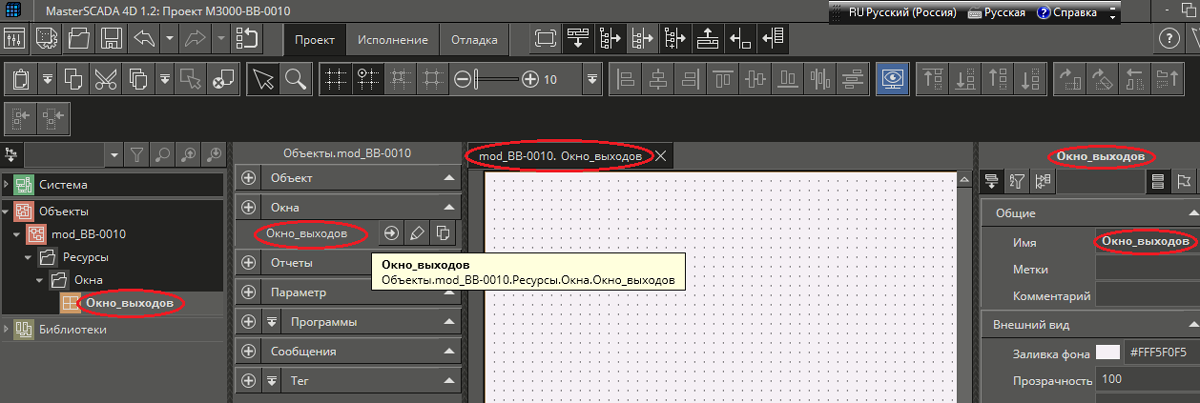Viewport: 1200px width, 403px height.
Task: Expand the Система tree node
Action: tap(8, 184)
